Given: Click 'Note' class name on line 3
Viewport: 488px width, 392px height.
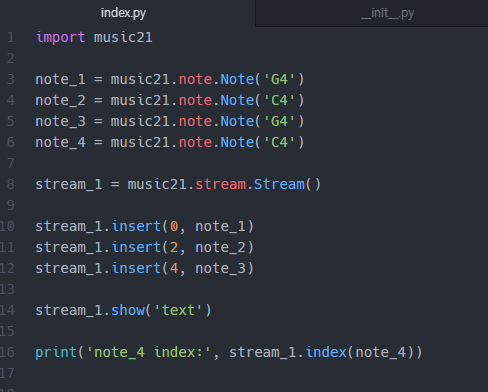Looking at the screenshot, I should tap(237, 79).
